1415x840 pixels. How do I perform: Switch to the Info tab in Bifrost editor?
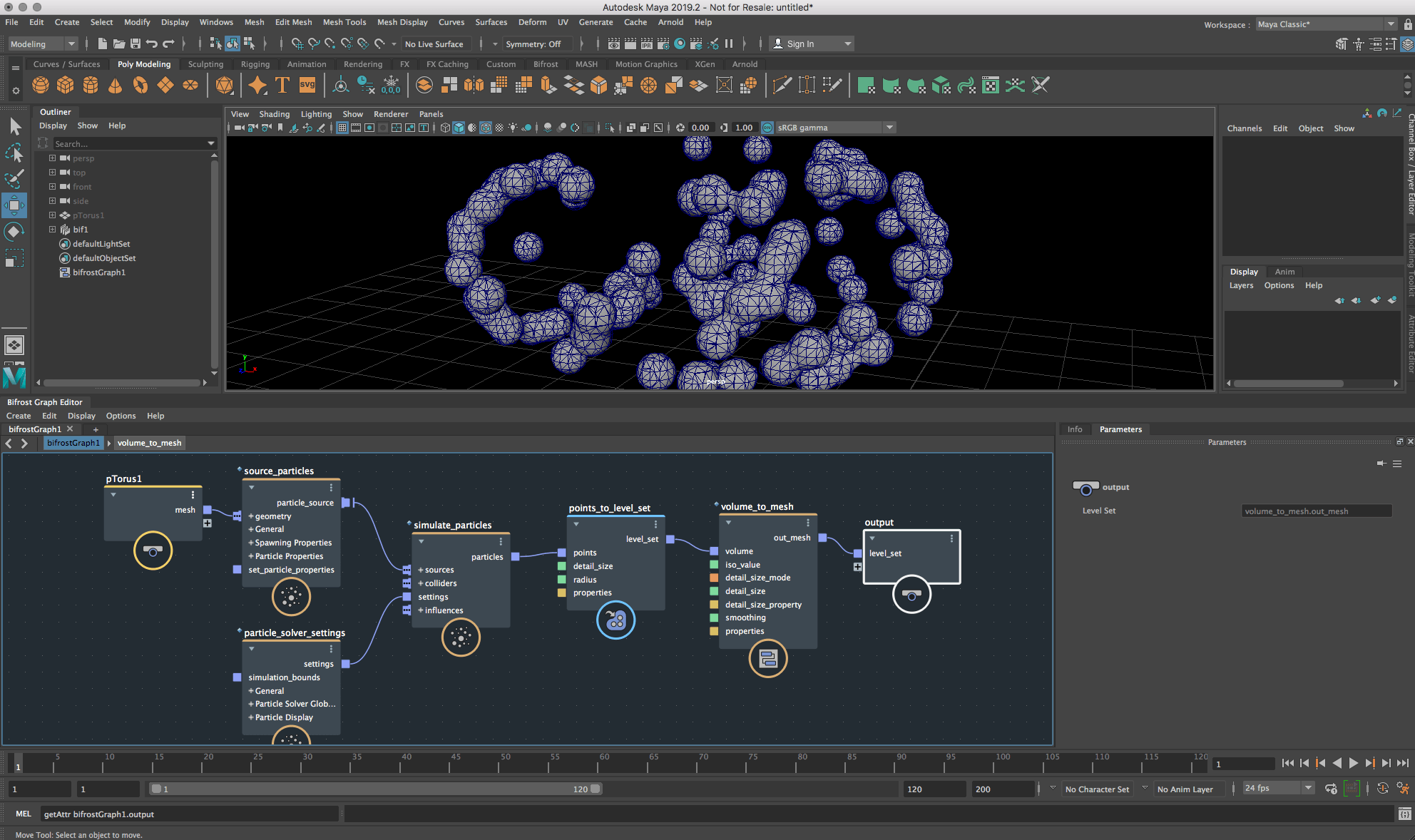tap(1075, 429)
